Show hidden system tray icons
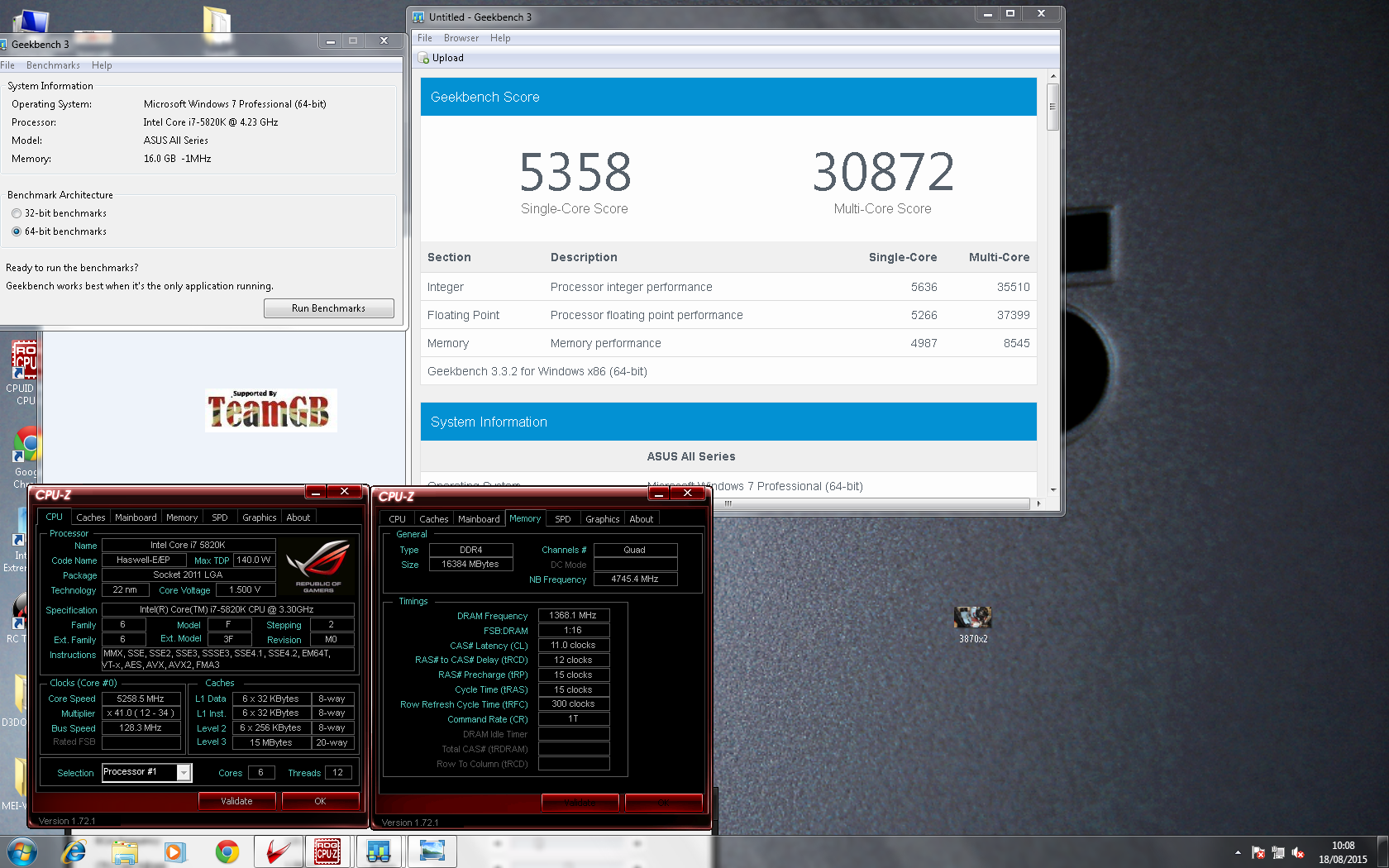The height and width of the screenshot is (868, 1389). (1238, 852)
